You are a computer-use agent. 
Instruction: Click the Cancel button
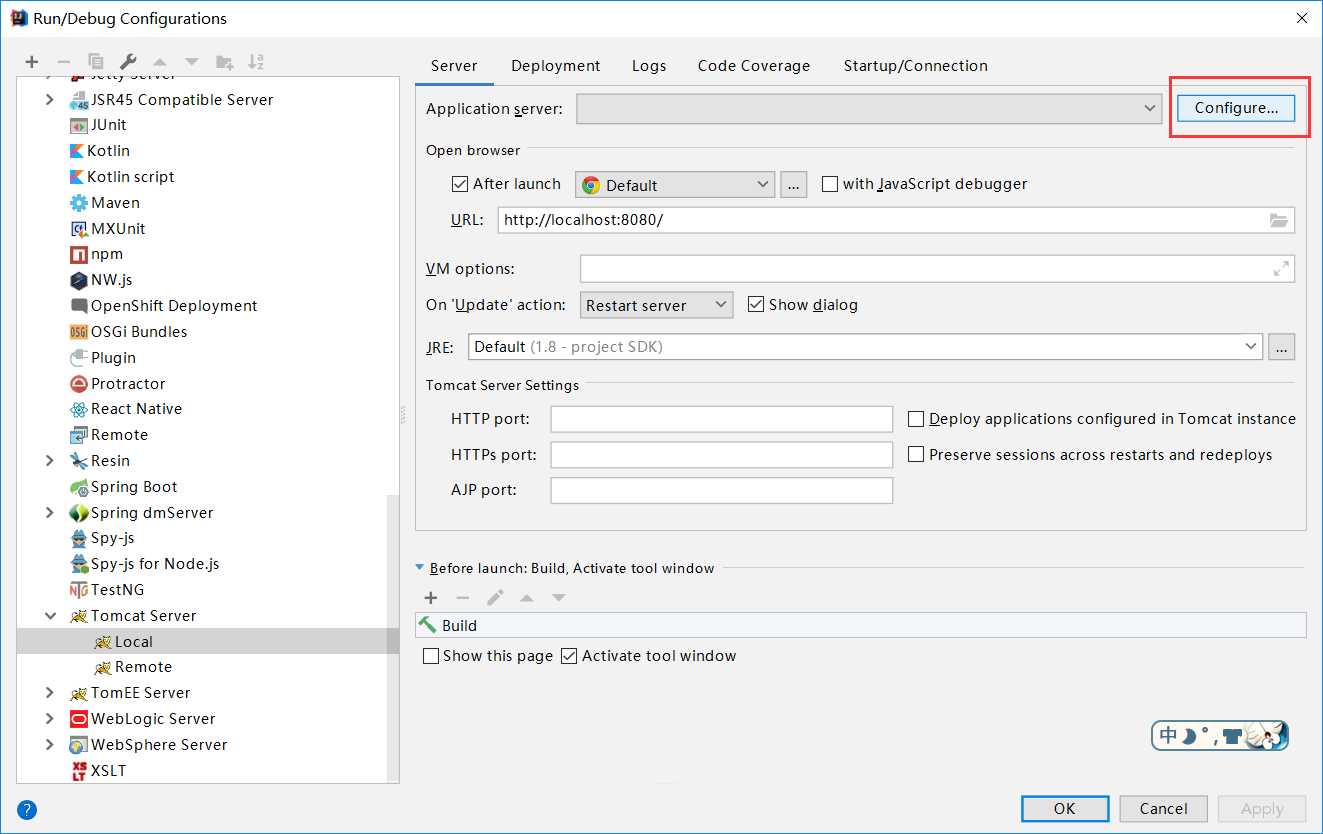(x=1164, y=809)
